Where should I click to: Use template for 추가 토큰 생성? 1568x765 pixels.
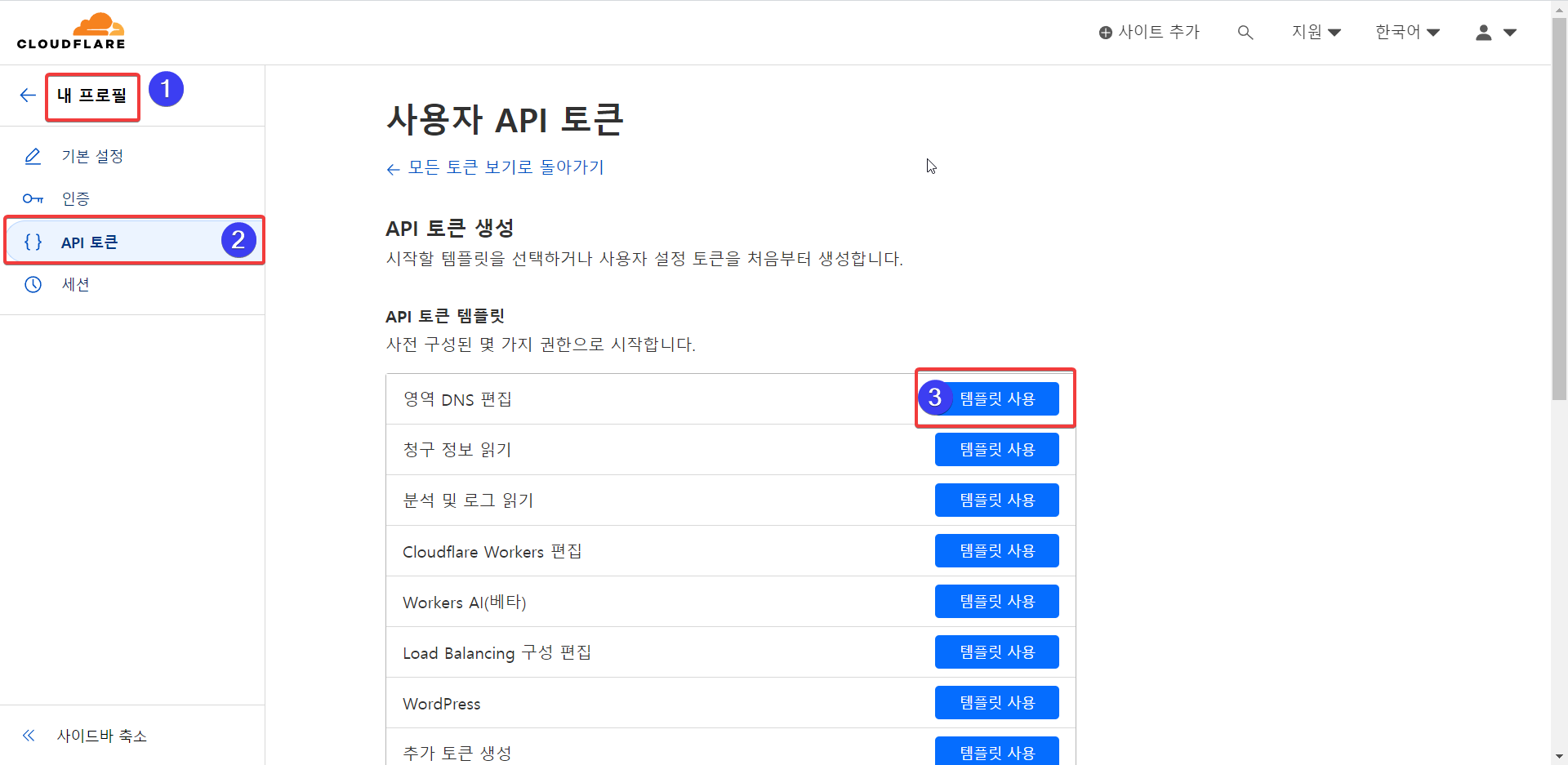click(996, 751)
